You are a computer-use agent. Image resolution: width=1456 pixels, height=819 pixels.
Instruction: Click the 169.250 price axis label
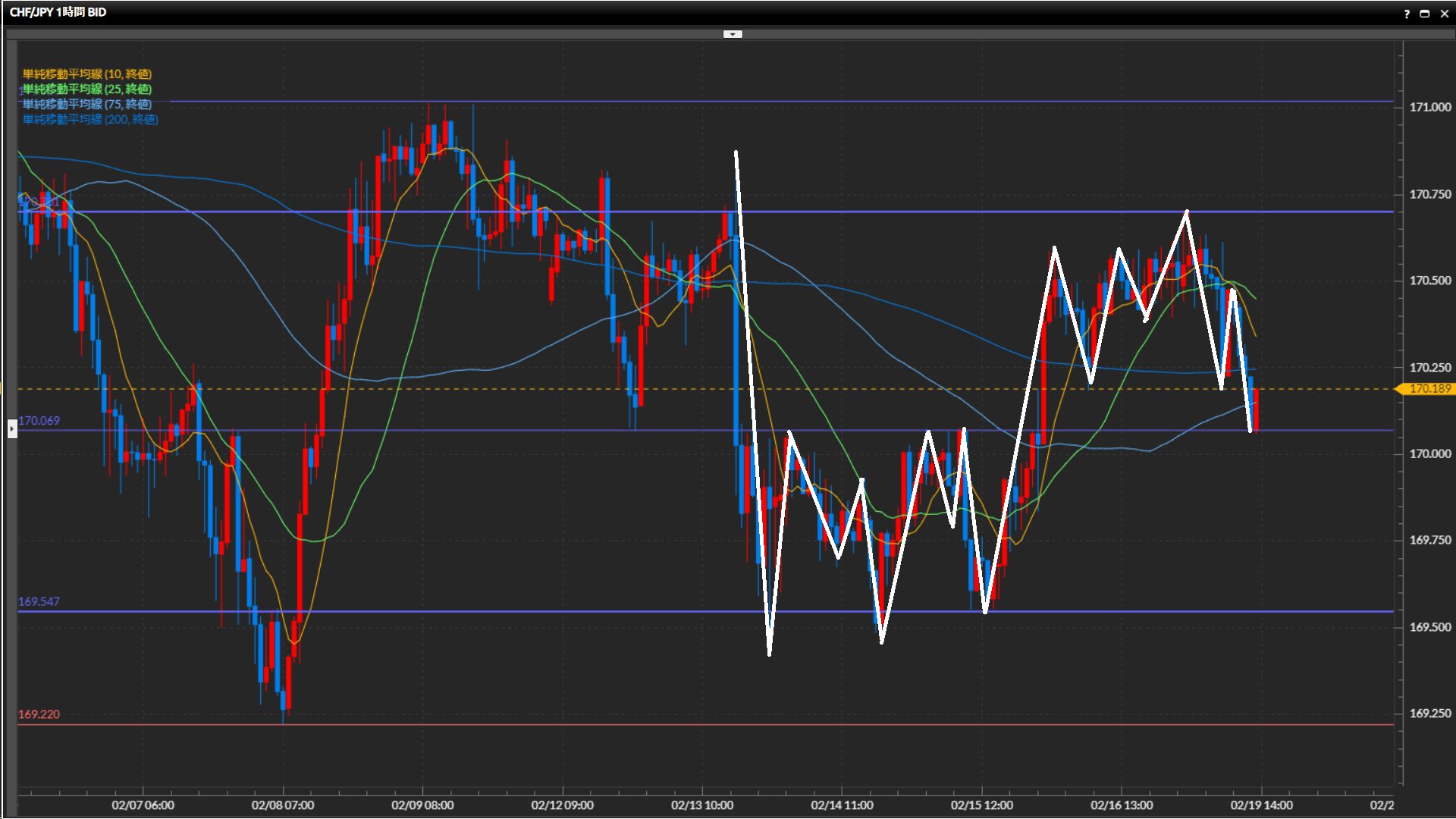[x=1429, y=714]
